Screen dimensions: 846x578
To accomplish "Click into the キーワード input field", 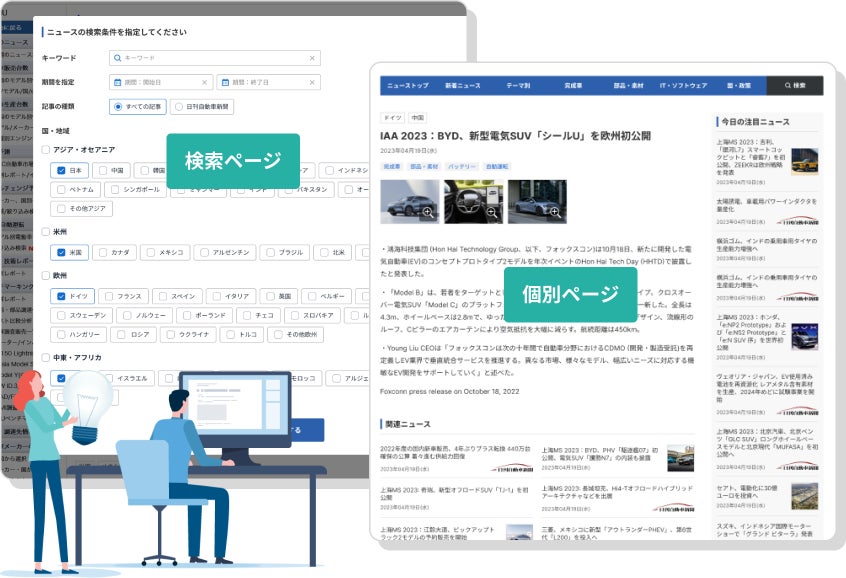I will pos(215,58).
